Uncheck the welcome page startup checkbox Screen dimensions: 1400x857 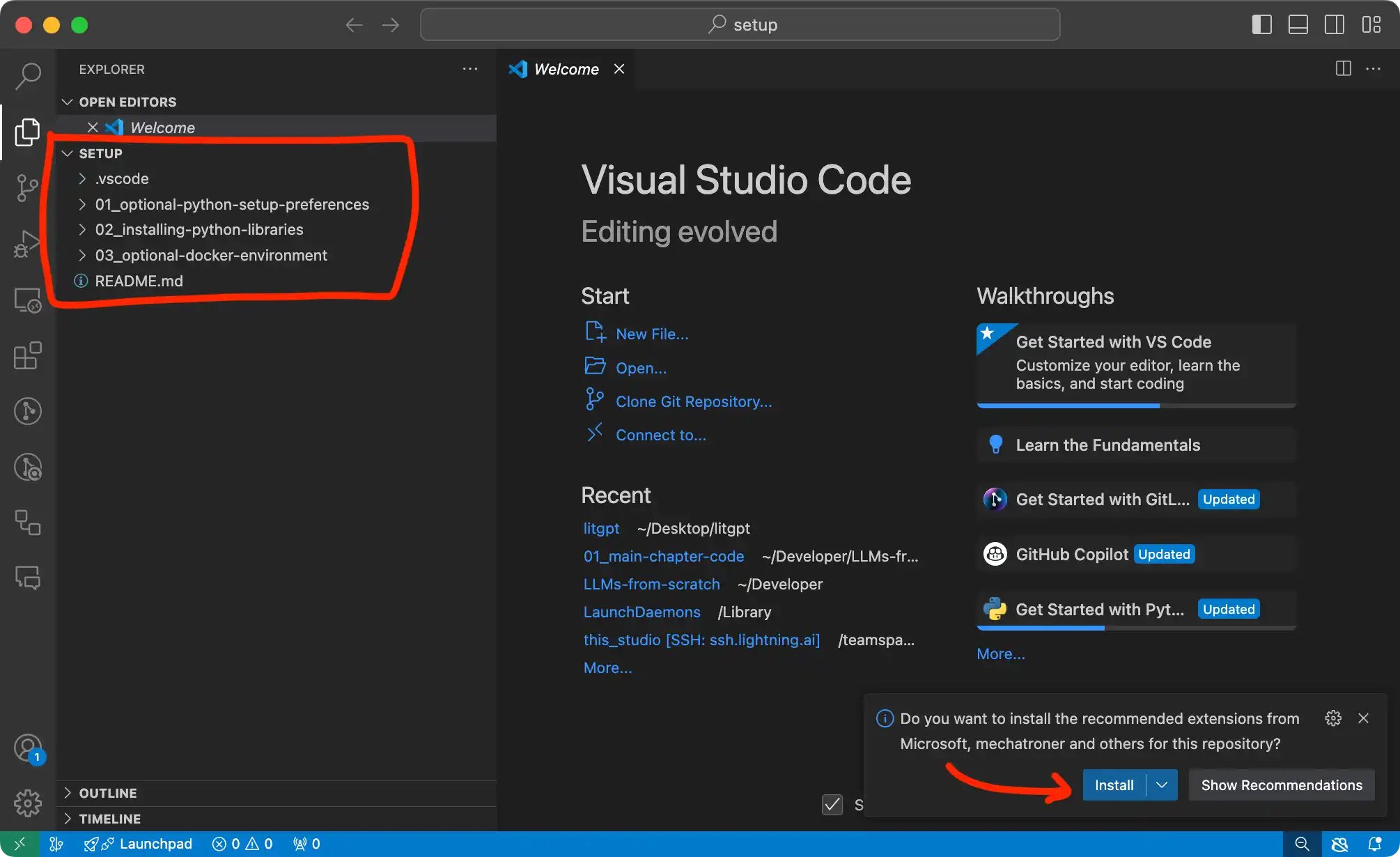coord(832,805)
